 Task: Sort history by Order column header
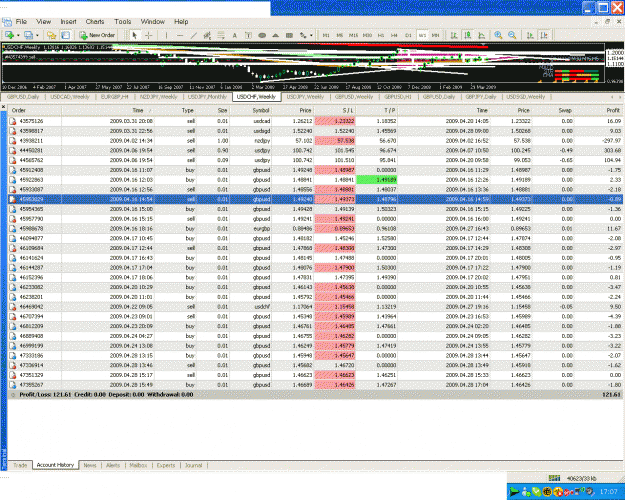(35, 110)
